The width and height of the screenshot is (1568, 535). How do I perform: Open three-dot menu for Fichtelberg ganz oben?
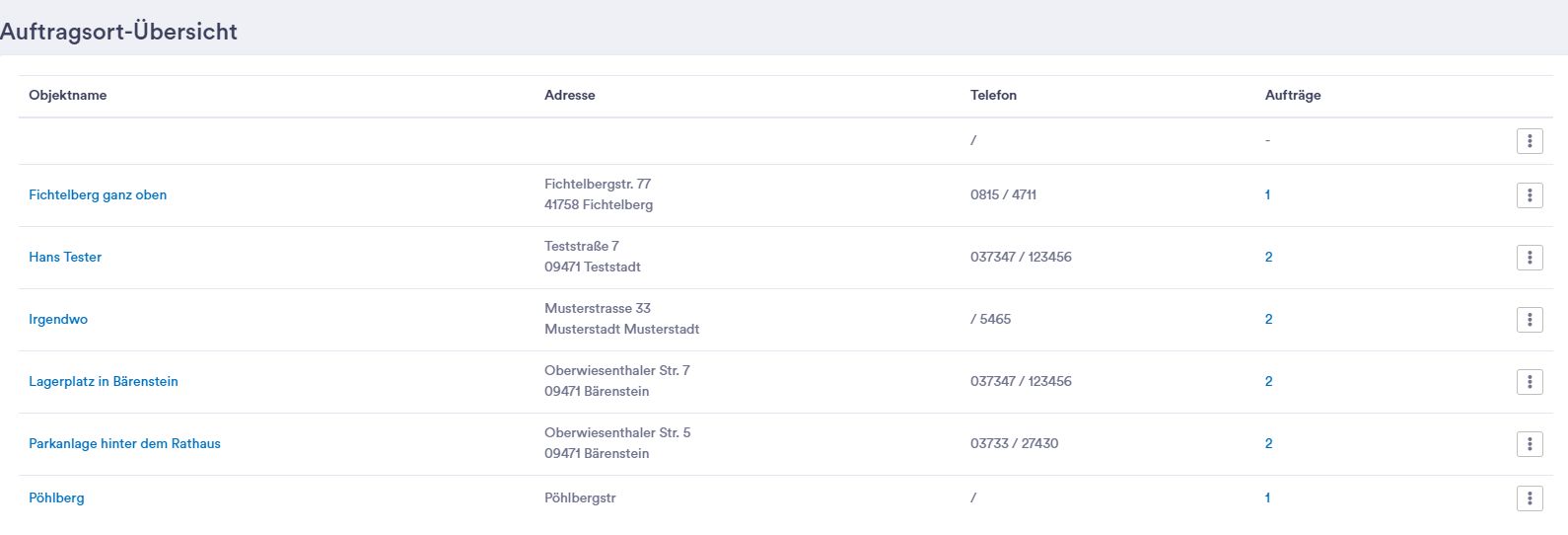(x=1530, y=195)
